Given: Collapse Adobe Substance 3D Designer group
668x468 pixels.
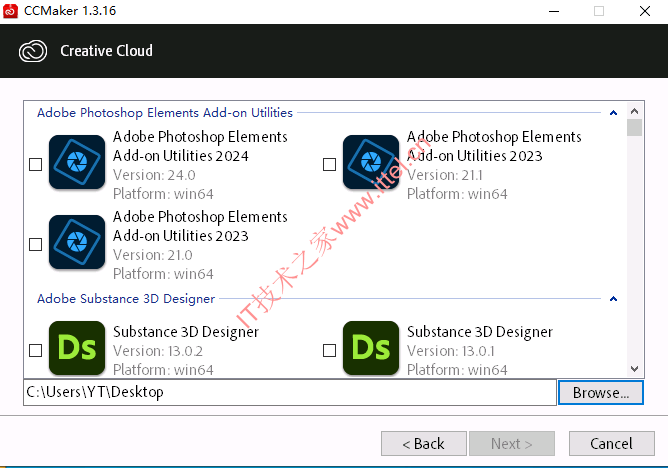Looking at the screenshot, I should point(613,299).
